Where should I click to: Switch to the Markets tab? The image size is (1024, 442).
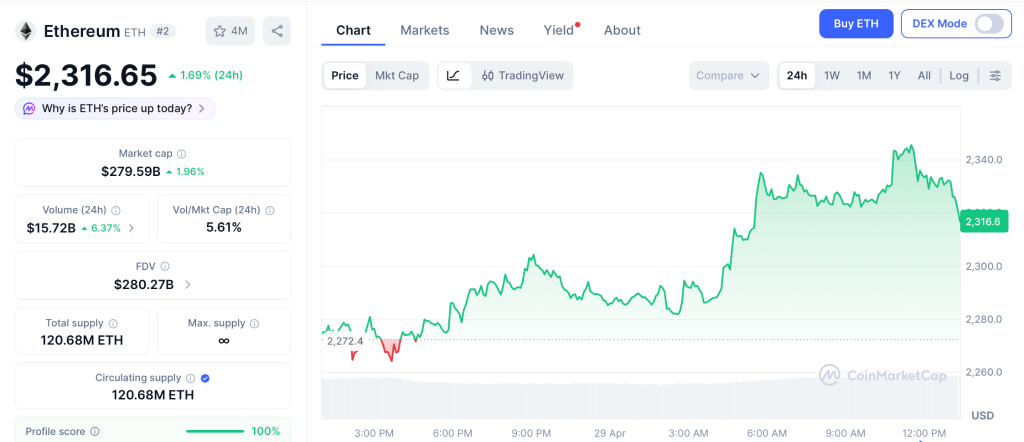[x=425, y=30]
